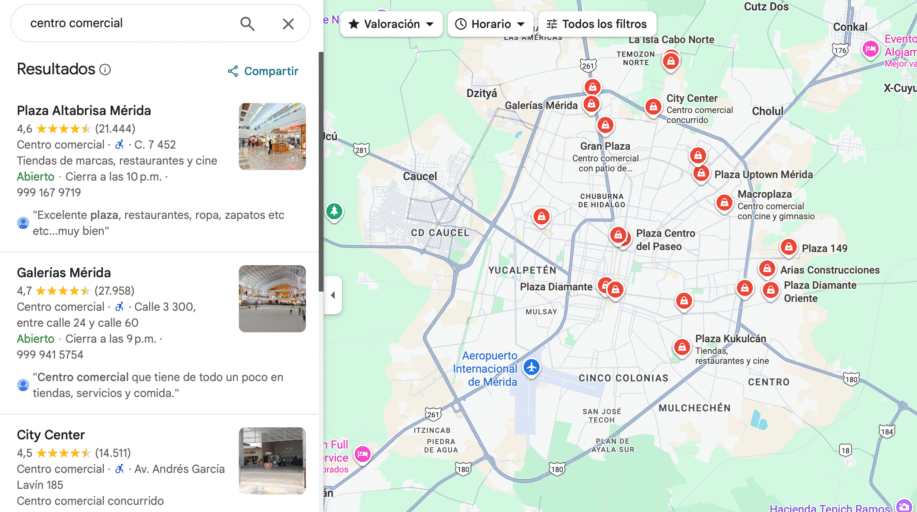
Task: Click the Gran Plaza map pin
Action: pyautogui.click(x=605, y=125)
